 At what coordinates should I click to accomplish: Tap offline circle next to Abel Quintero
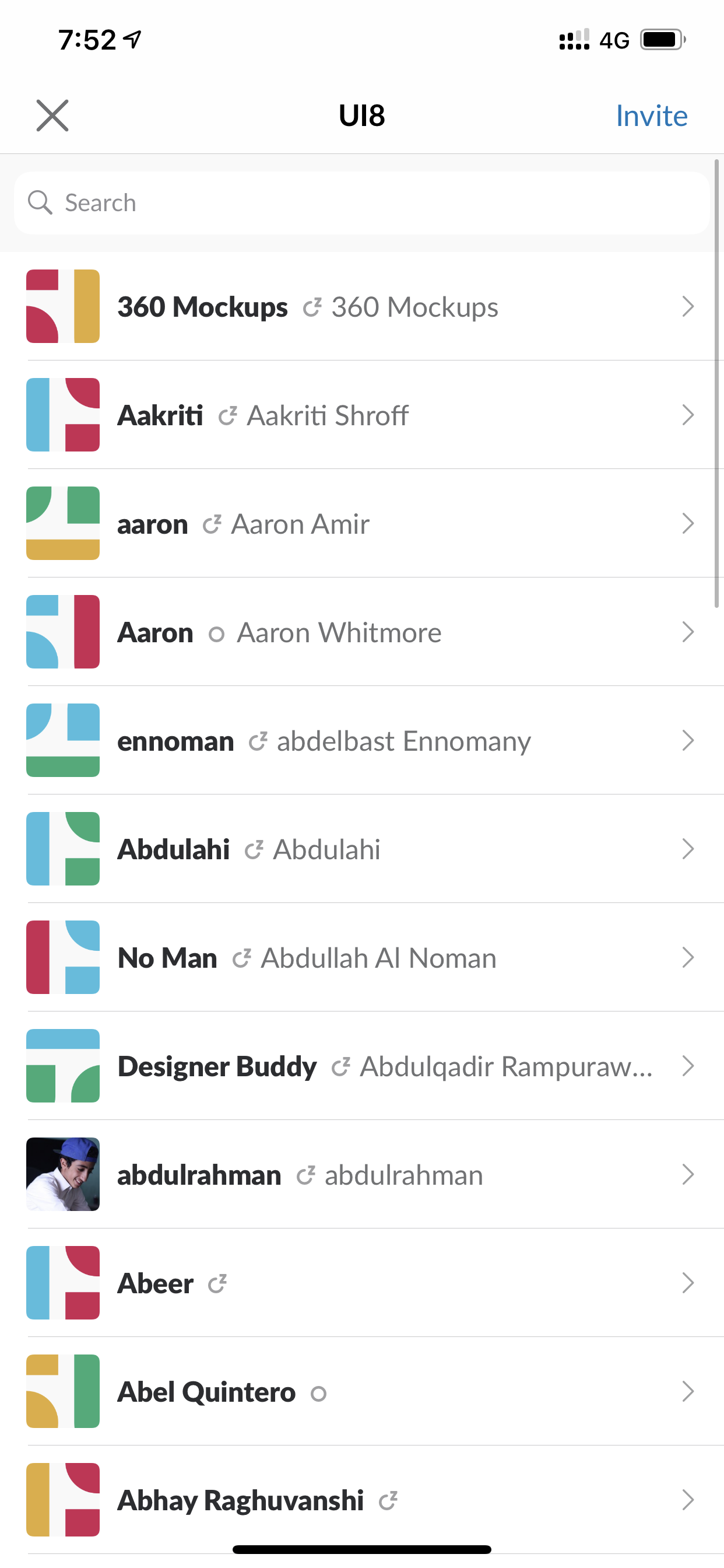coord(318,1394)
